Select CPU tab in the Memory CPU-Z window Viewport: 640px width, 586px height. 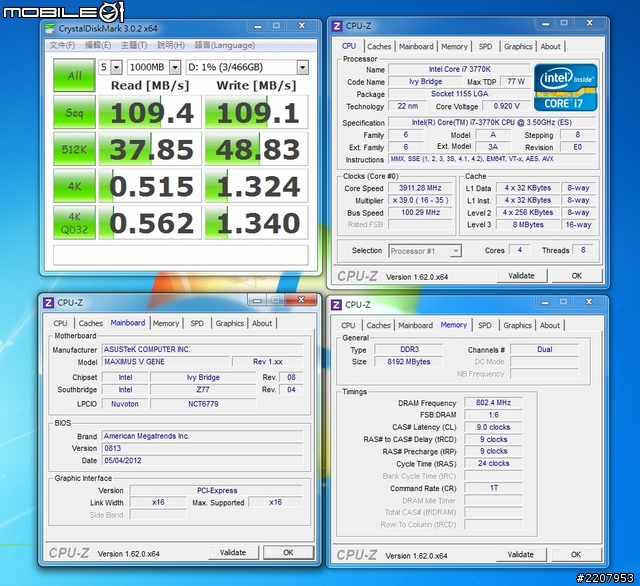click(x=348, y=325)
